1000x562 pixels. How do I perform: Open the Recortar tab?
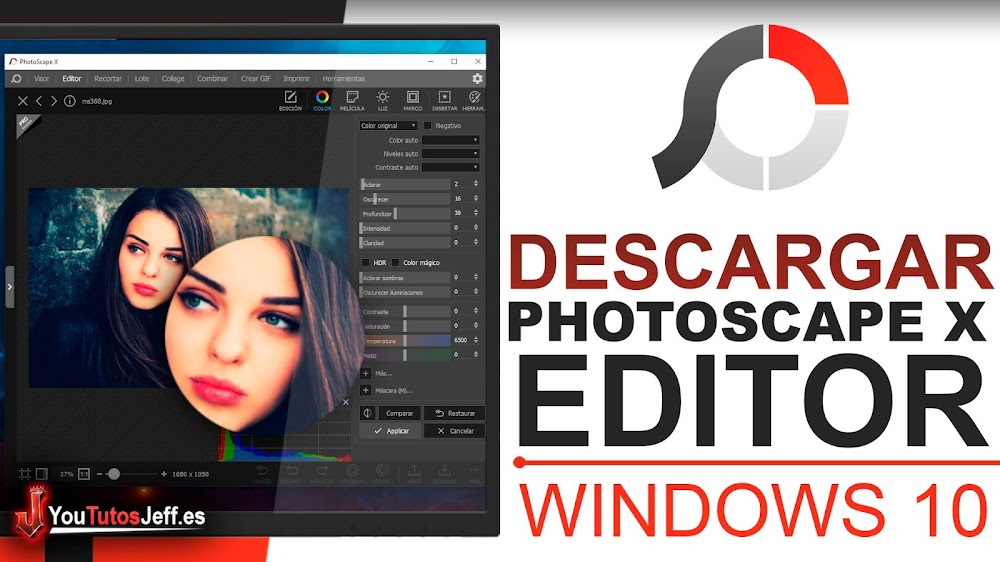(x=108, y=78)
